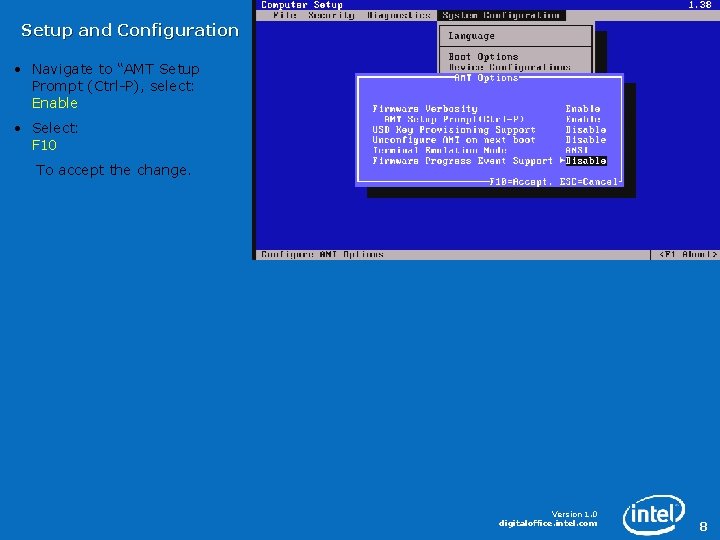
Task: Click the slide page number 8
Action: (x=703, y=526)
